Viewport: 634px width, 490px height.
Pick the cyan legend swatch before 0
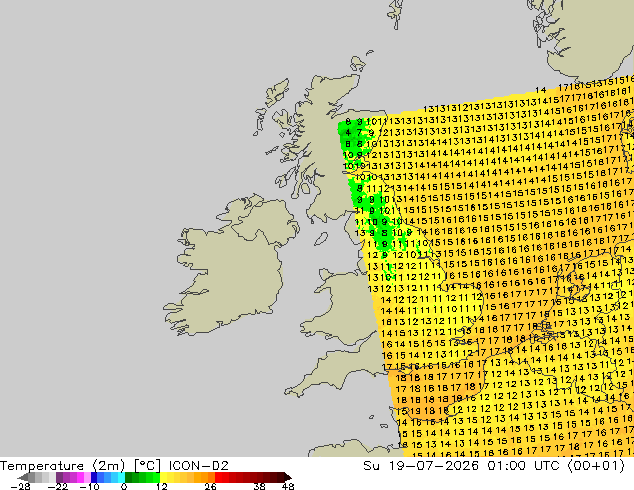click(121, 477)
